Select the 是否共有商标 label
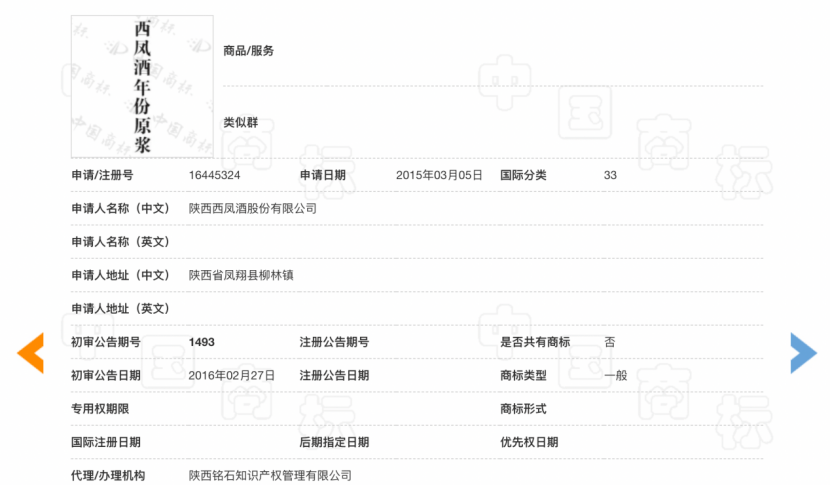The image size is (830, 485). tap(535, 342)
